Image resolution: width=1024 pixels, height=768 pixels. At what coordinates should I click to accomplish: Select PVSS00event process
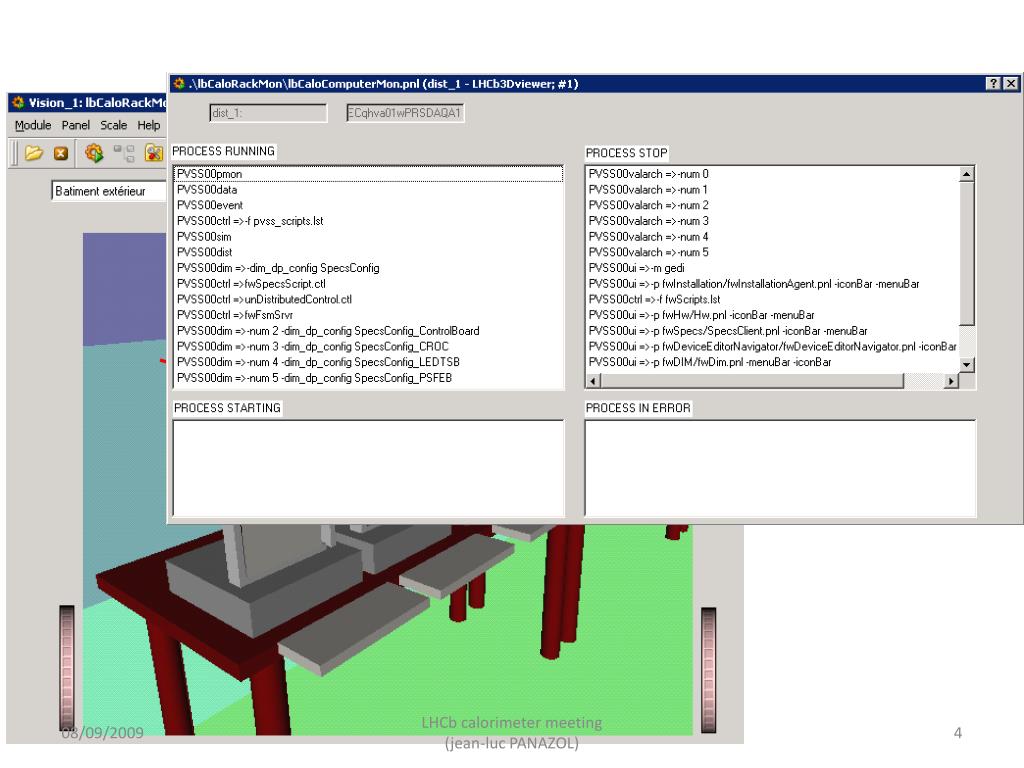click(x=369, y=205)
